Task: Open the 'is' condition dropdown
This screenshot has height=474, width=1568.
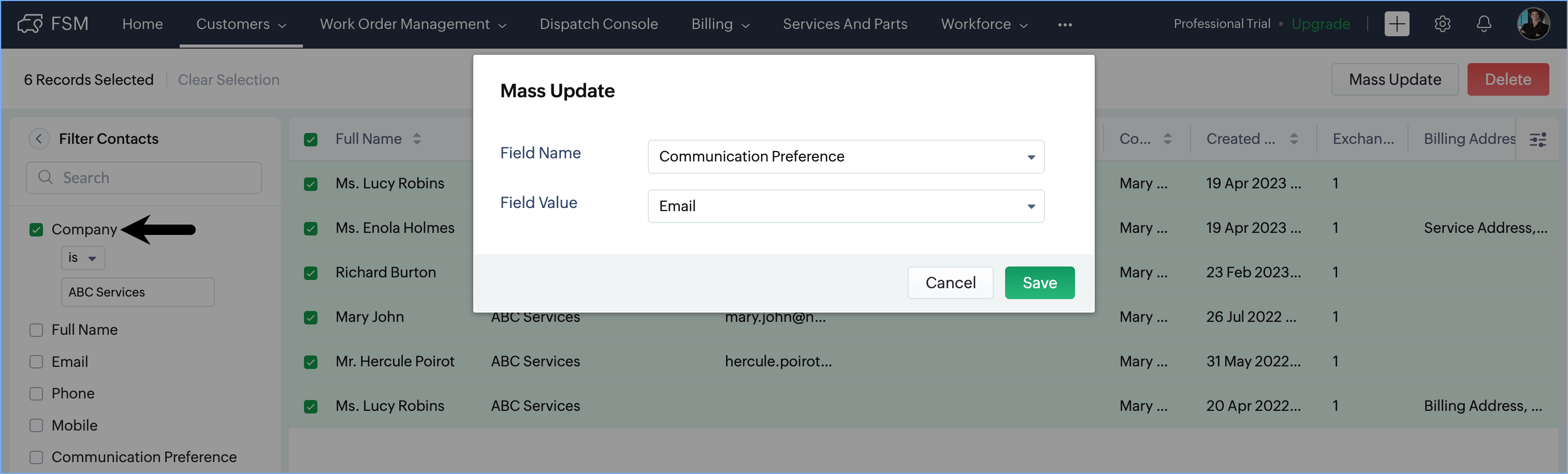Action: (x=83, y=258)
